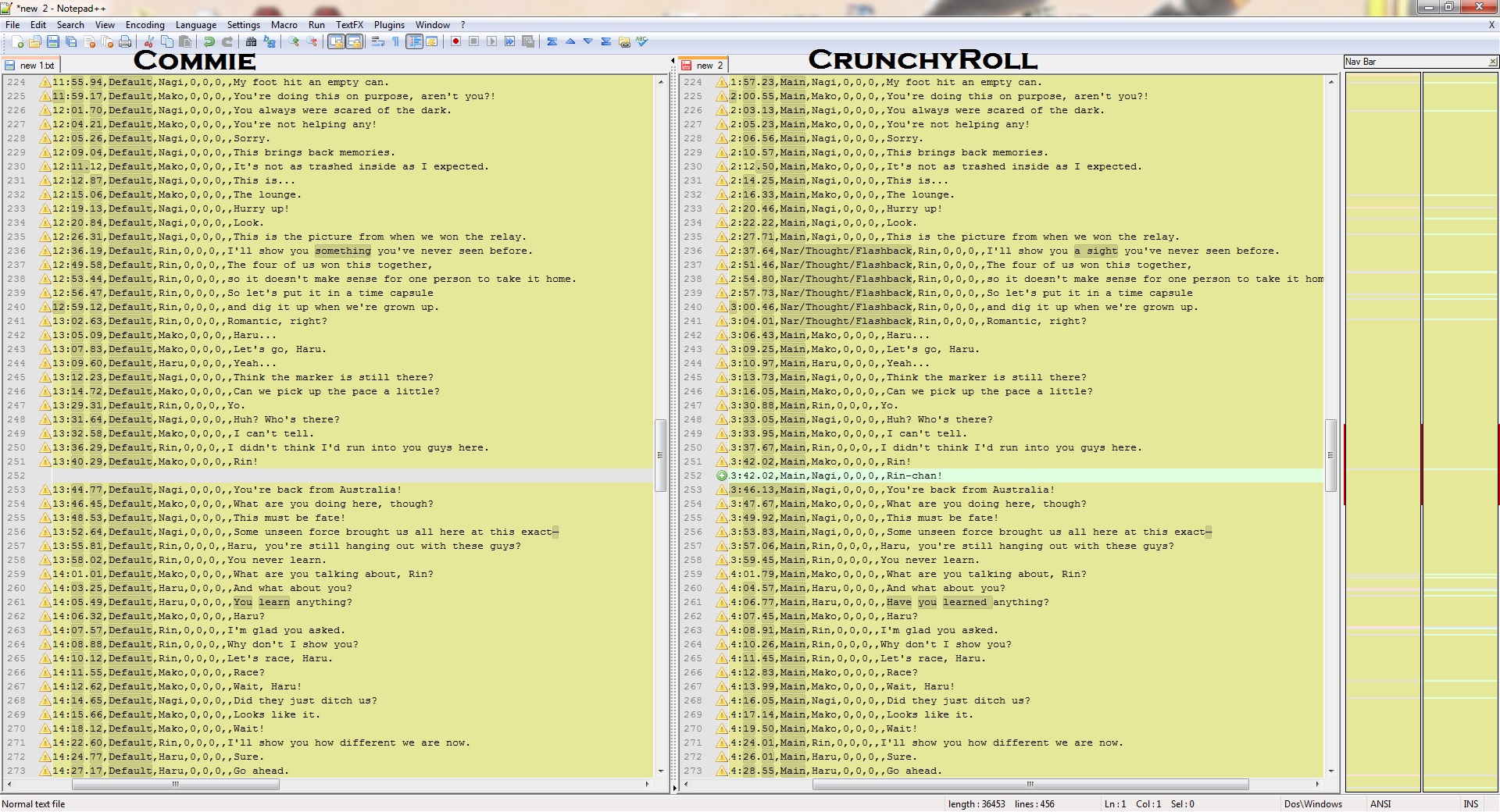This screenshot has width=1500, height=812.
Task: Open the Plugins menu
Action: tap(389, 25)
